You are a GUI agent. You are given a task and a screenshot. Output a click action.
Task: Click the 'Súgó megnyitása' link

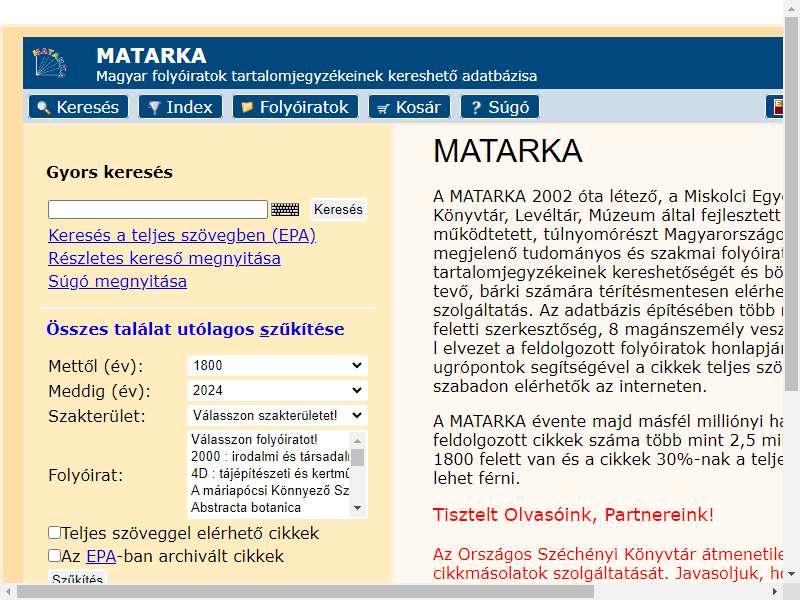(x=117, y=281)
